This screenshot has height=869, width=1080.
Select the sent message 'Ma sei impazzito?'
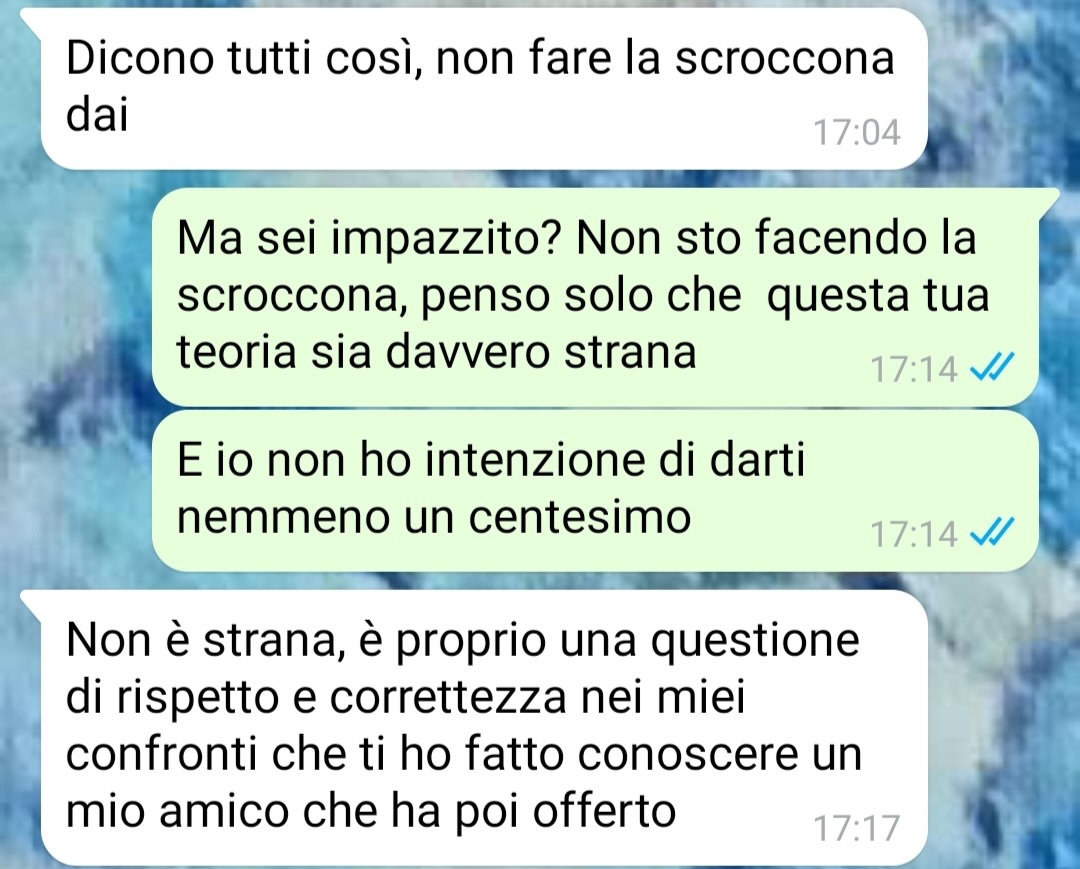tap(595, 297)
